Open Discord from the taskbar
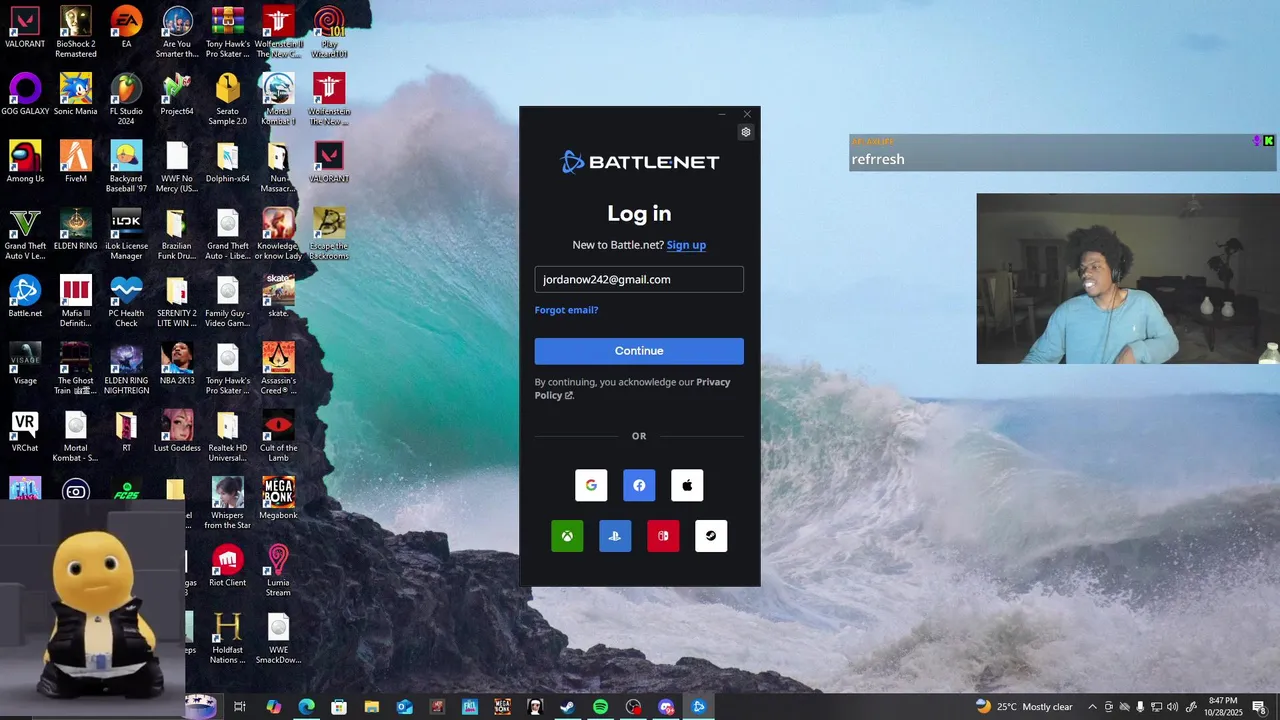The width and height of the screenshot is (1280, 720). pyautogui.click(x=666, y=707)
